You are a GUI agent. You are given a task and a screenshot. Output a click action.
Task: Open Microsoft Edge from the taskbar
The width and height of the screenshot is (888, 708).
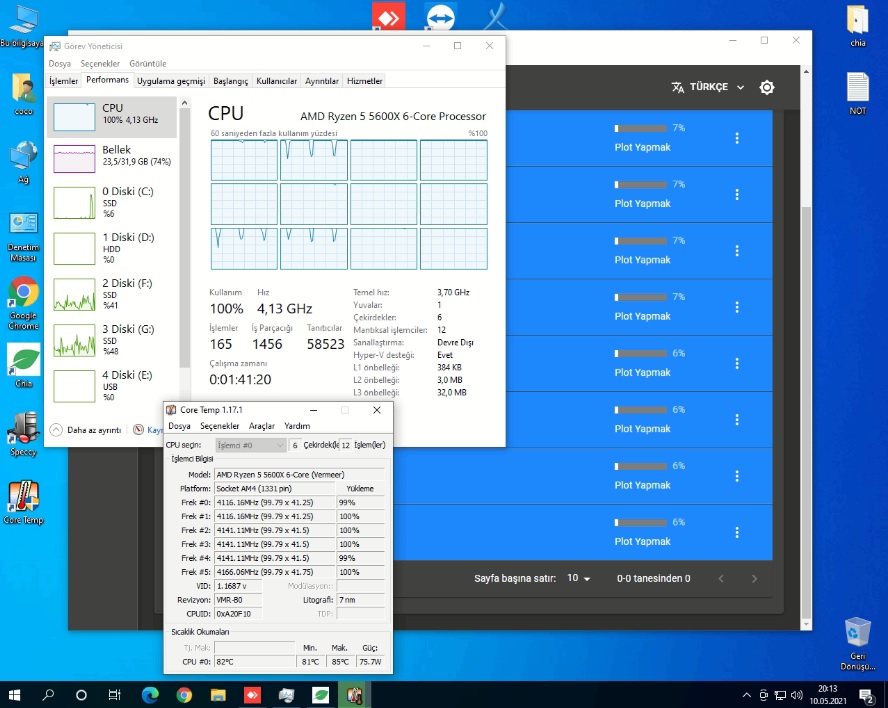[150, 695]
